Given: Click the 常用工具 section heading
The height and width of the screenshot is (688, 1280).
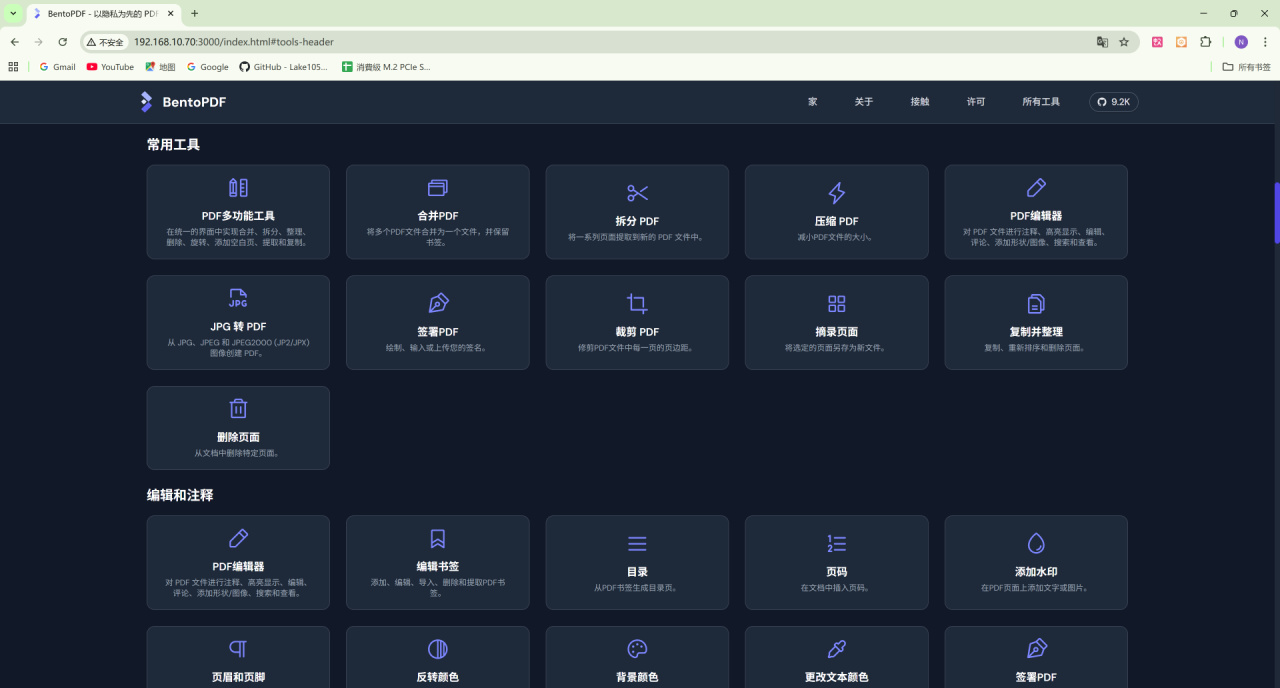Looking at the screenshot, I should coord(174,145).
